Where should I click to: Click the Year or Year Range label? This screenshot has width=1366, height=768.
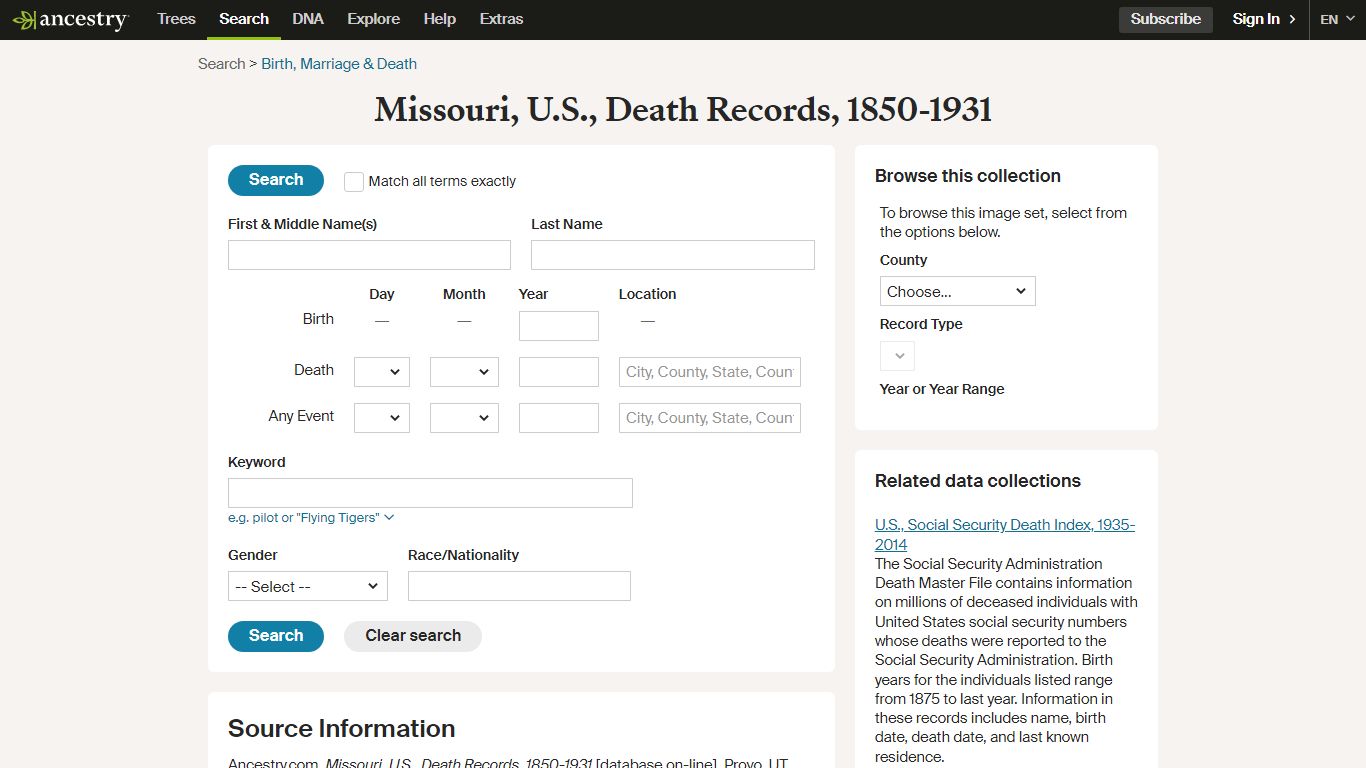tap(942, 389)
